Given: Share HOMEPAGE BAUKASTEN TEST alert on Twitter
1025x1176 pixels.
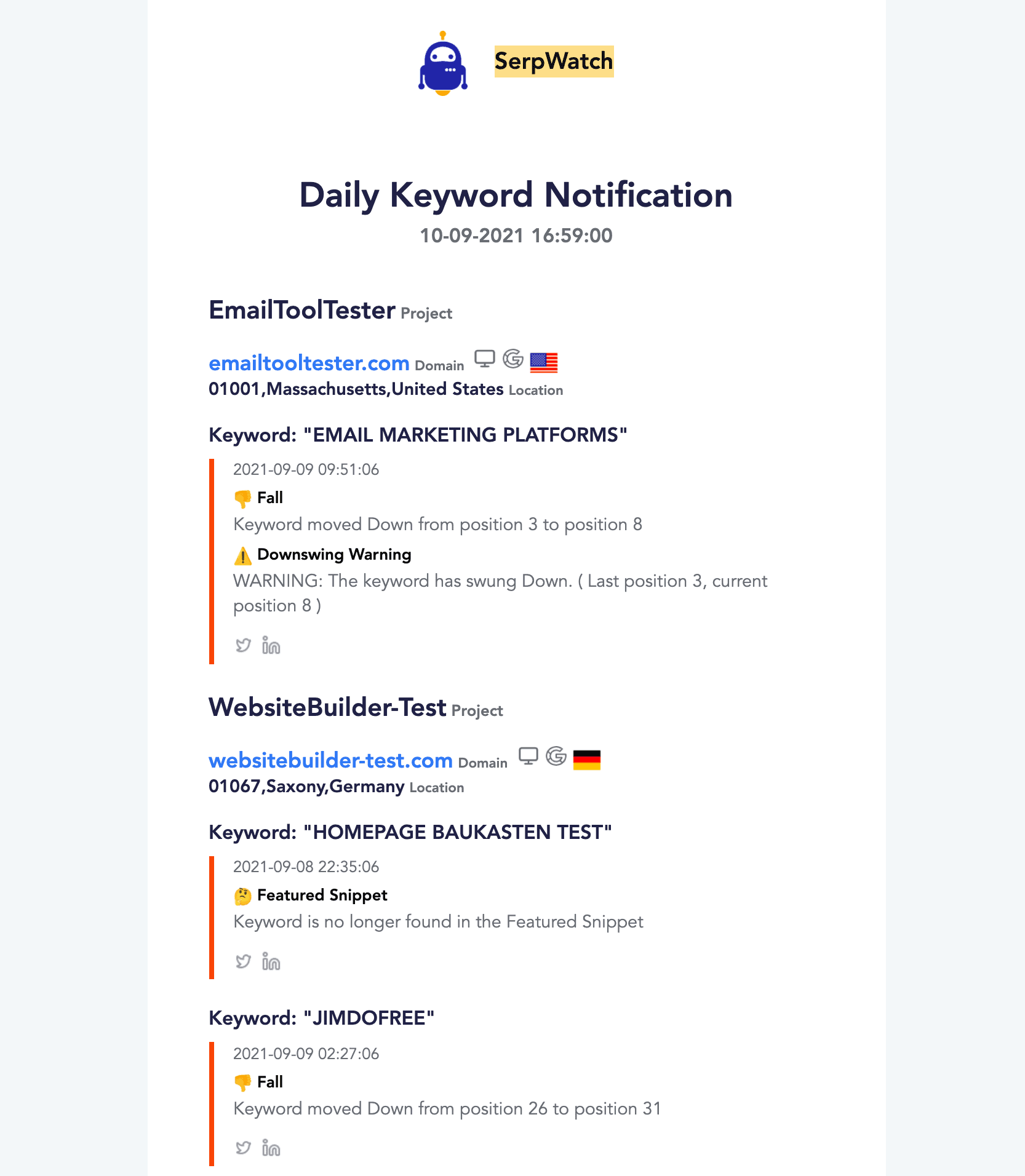Looking at the screenshot, I should click(243, 961).
